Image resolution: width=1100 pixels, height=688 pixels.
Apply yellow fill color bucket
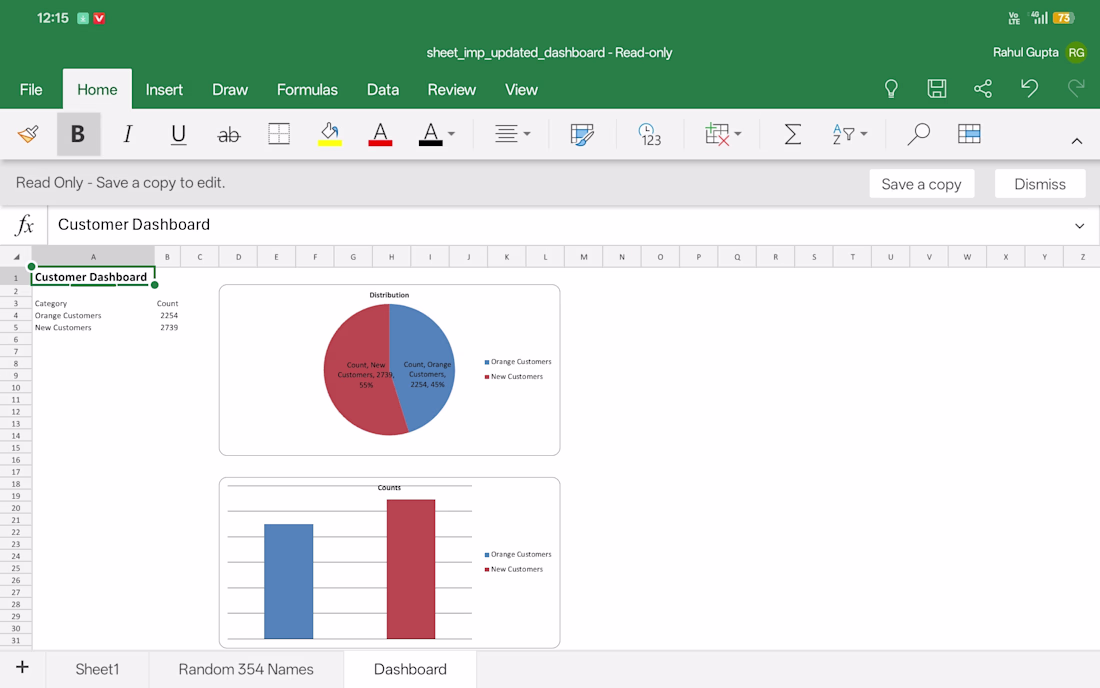coord(330,133)
